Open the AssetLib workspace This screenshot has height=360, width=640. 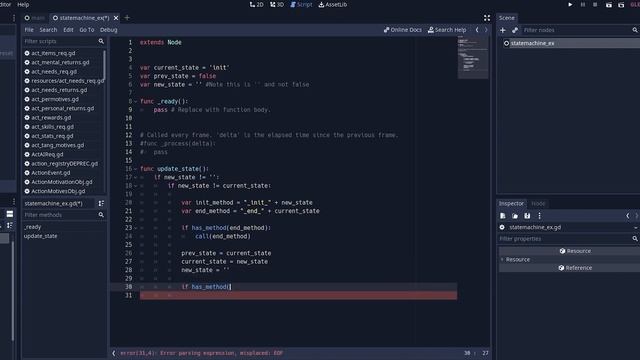[333, 4]
